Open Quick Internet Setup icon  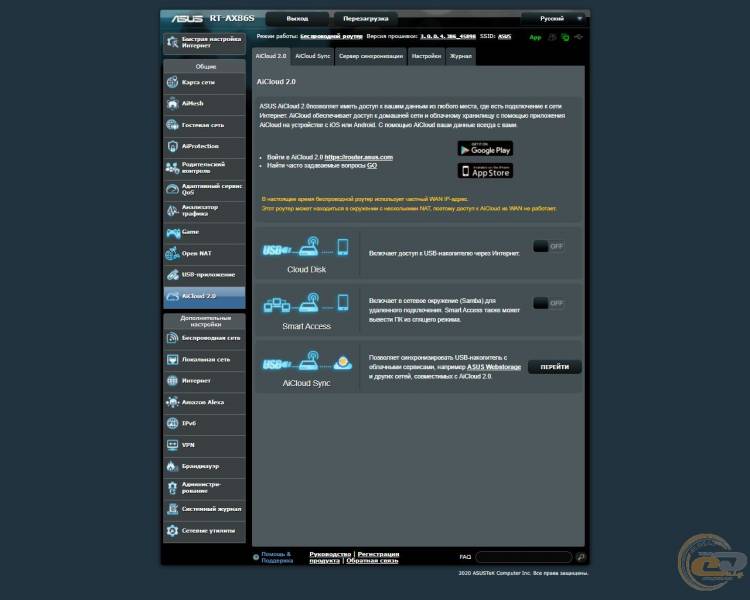coord(173,42)
